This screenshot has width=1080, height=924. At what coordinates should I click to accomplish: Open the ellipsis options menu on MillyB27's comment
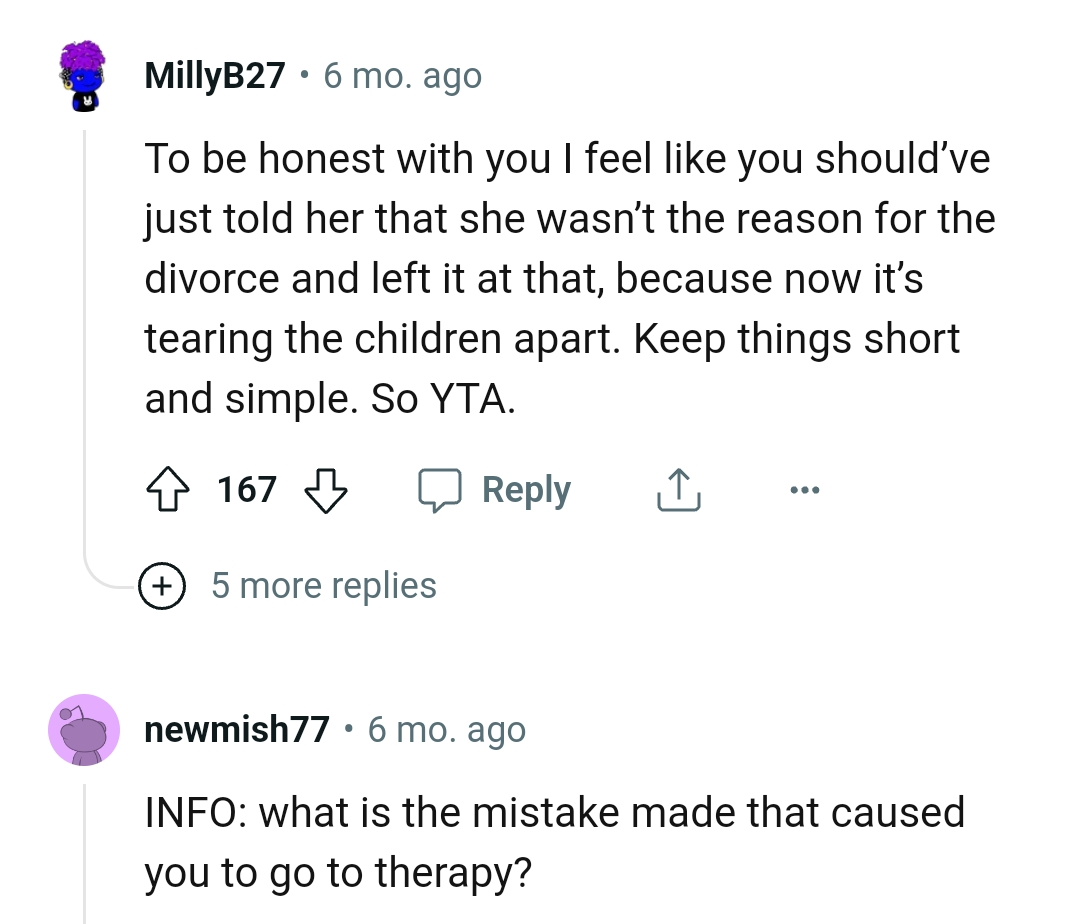806,489
